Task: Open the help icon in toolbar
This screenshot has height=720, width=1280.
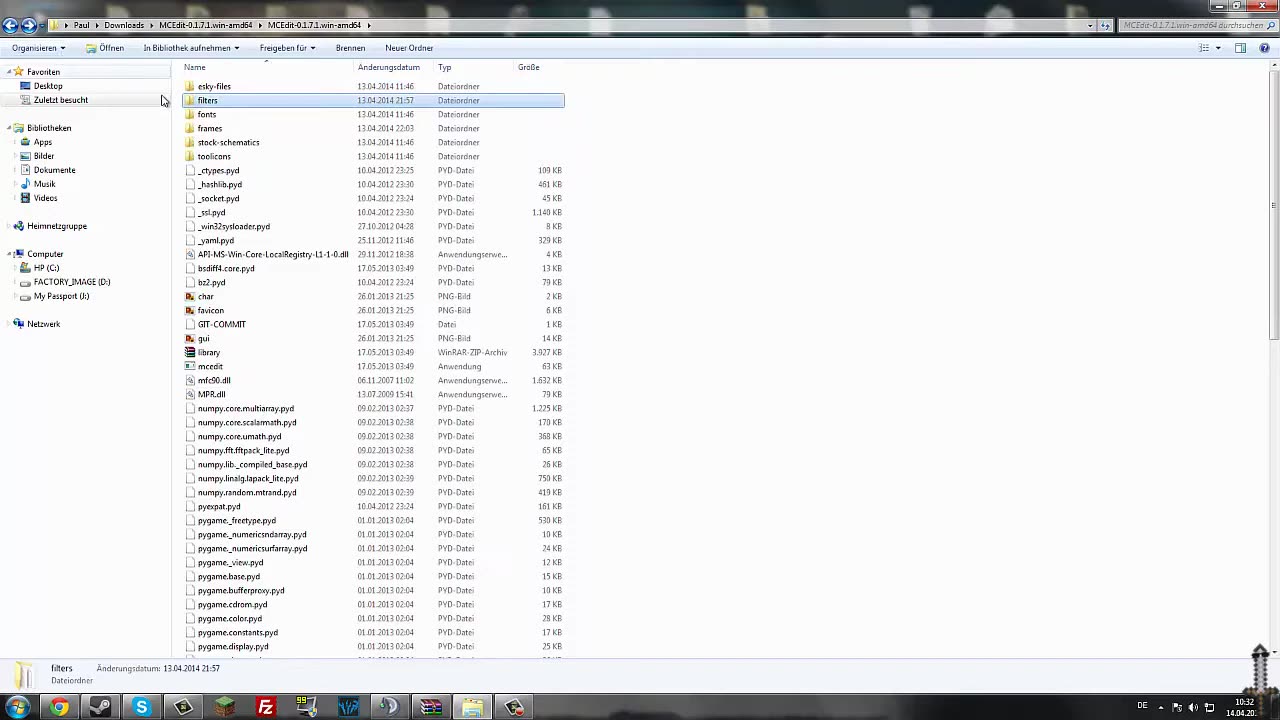Action: (x=1263, y=48)
